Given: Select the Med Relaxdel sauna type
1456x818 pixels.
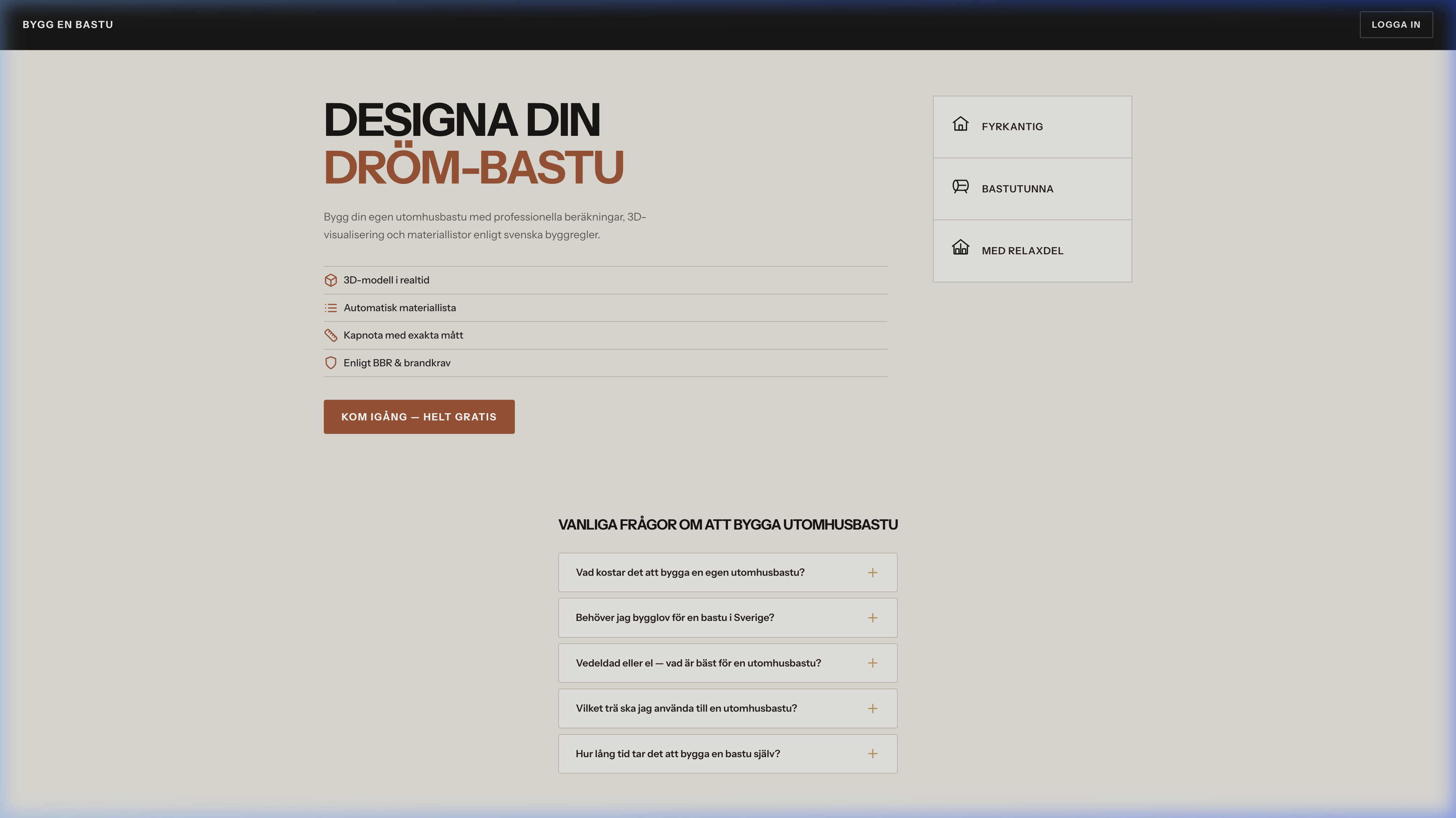Looking at the screenshot, I should (x=1032, y=251).
